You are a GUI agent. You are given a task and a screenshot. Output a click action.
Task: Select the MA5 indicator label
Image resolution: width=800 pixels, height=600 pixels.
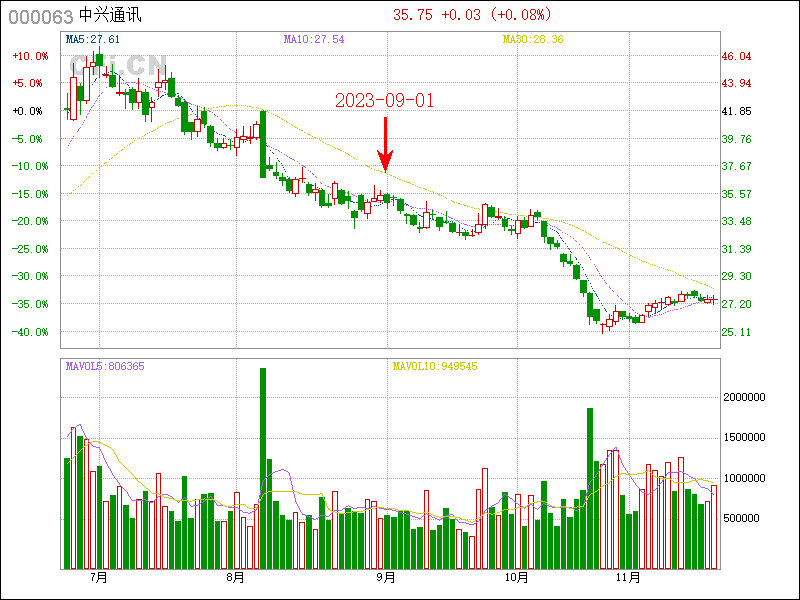coord(92,39)
